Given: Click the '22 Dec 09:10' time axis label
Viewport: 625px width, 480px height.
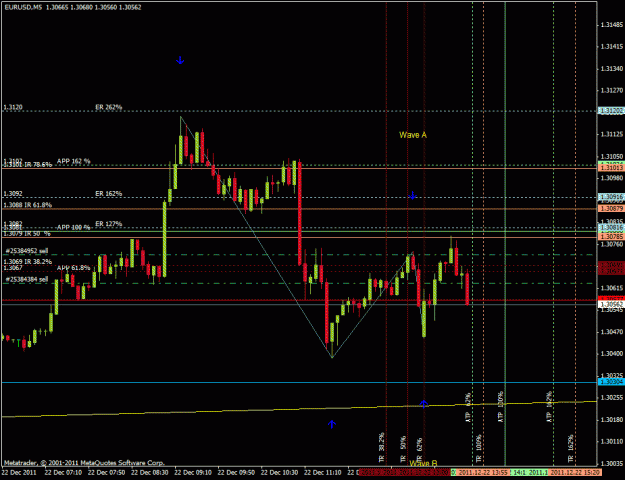Looking at the screenshot, I should coord(193,472).
